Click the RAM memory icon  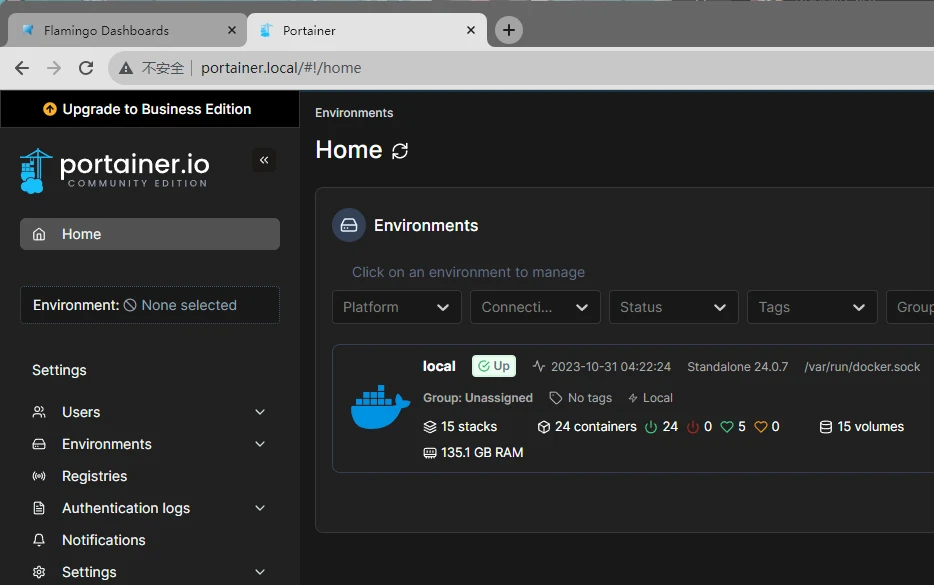coord(429,453)
